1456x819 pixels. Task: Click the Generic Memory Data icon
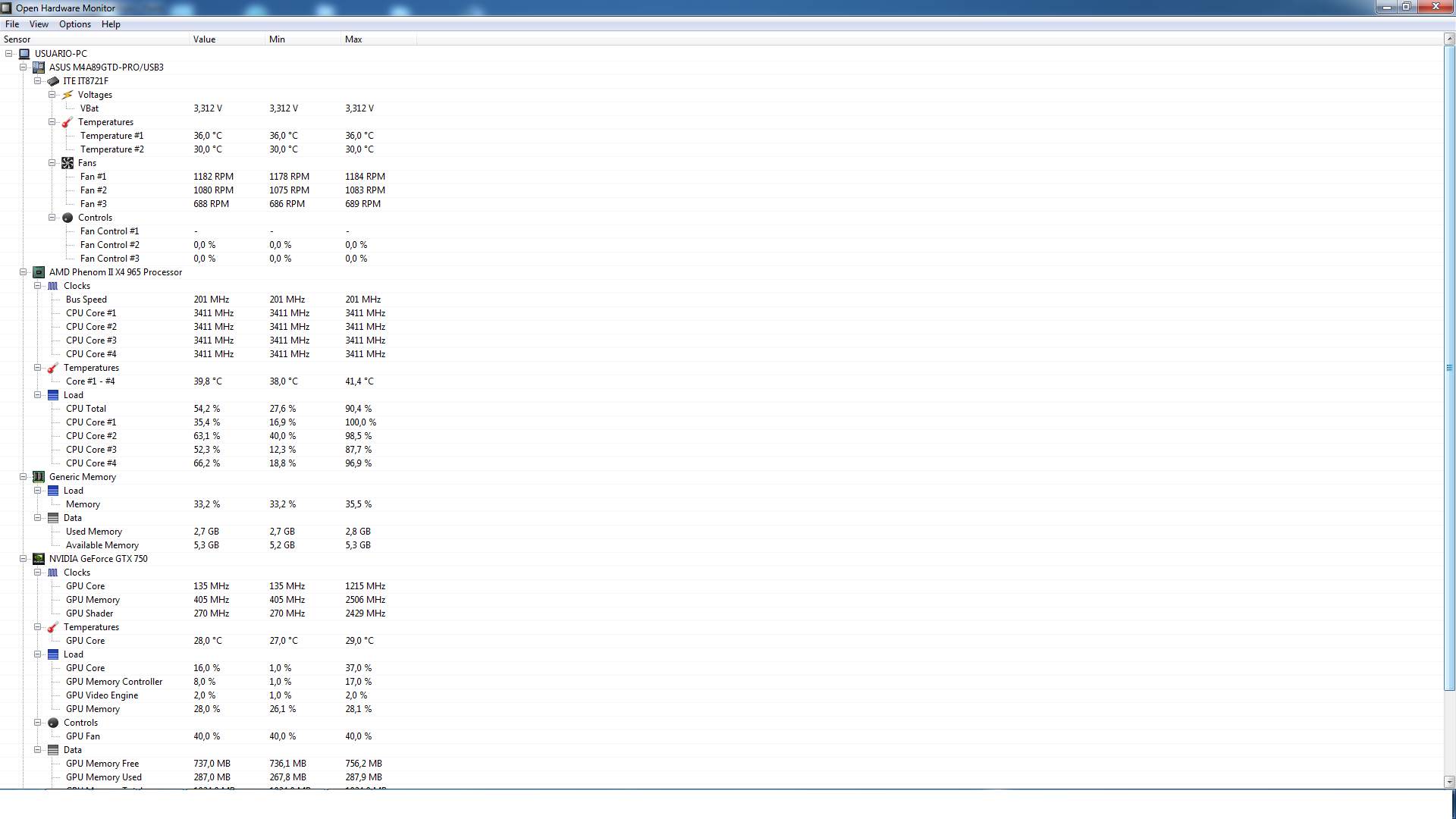point(53,518)
